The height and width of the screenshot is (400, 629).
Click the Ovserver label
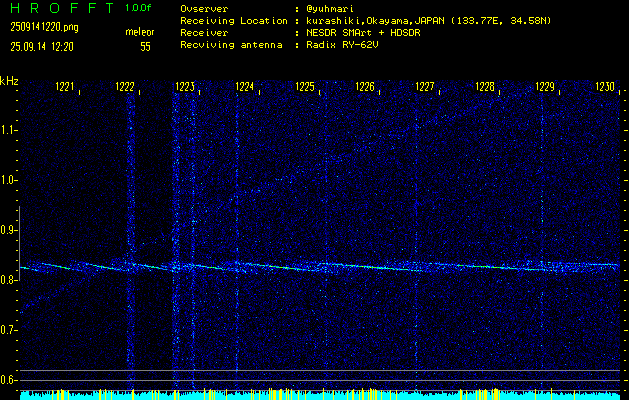204,8
